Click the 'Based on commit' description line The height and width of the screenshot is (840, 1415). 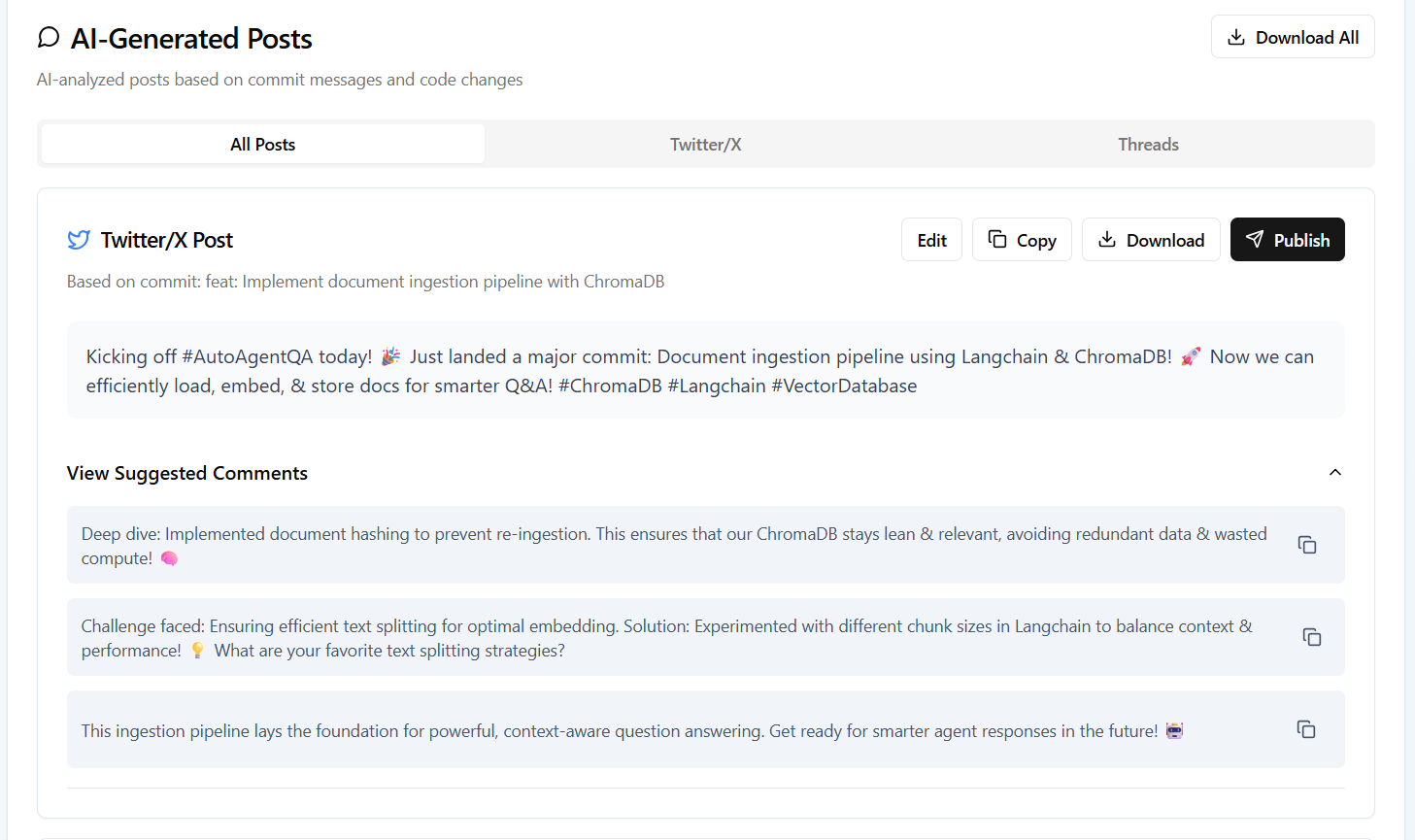pyautogui.click(x=366, y=282)
